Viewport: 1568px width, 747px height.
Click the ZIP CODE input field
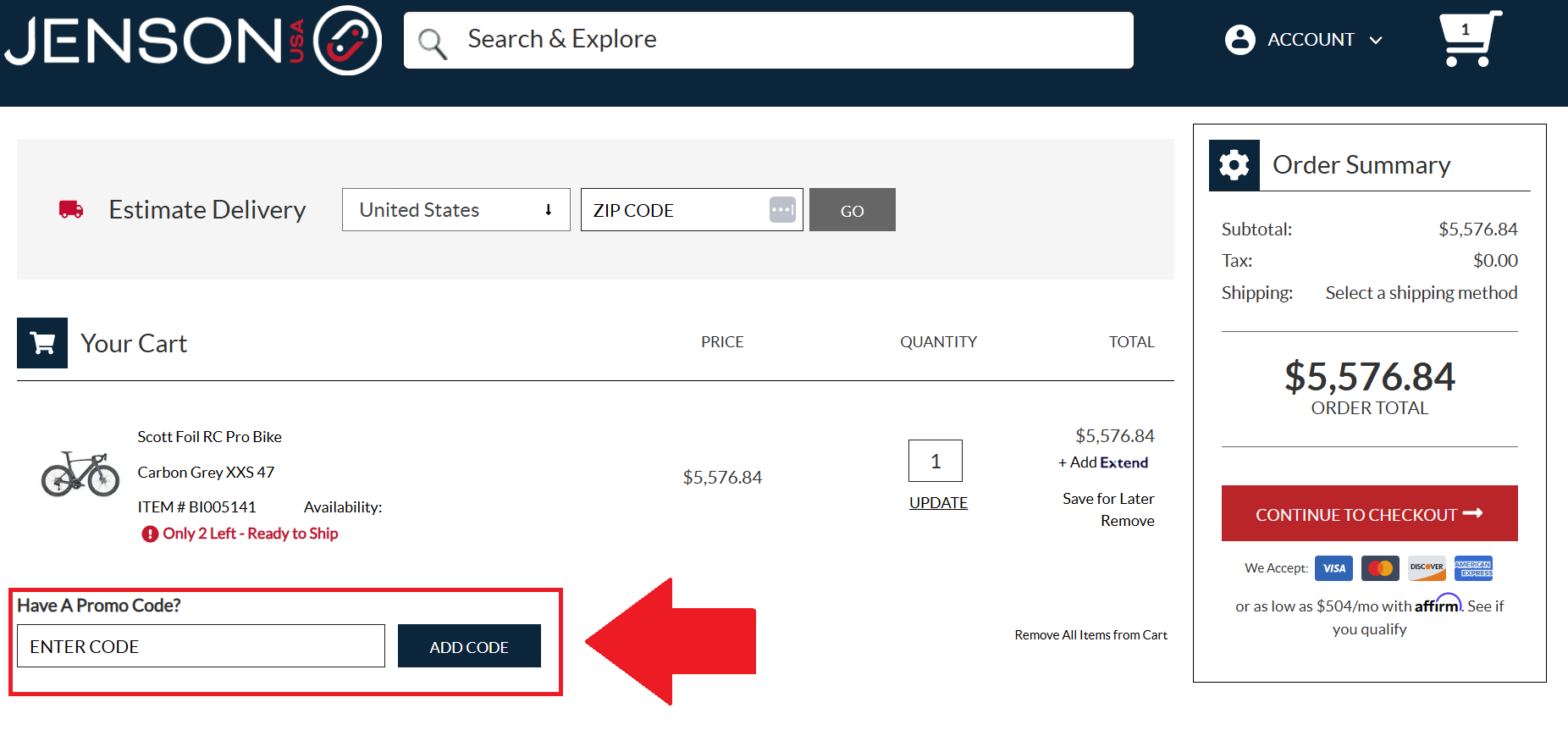692,209
